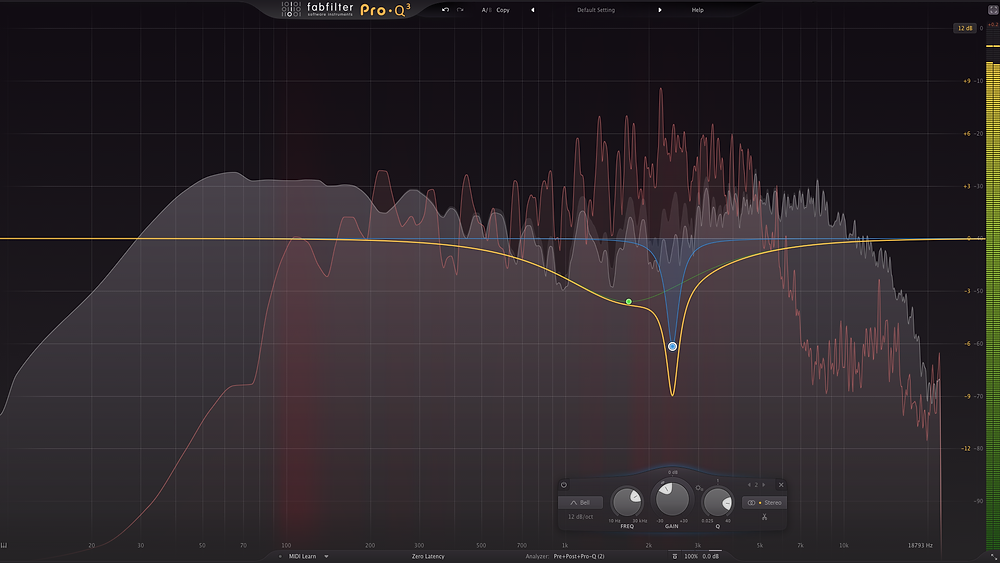This screenshot has height=563, width=1000.
Task: Open the Zero Latency processing mode menu
Action: point(428,557)
